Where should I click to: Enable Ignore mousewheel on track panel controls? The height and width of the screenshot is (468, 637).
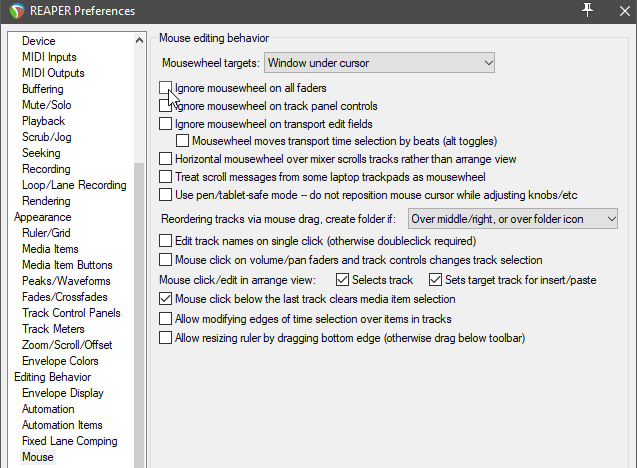point(165,106)
